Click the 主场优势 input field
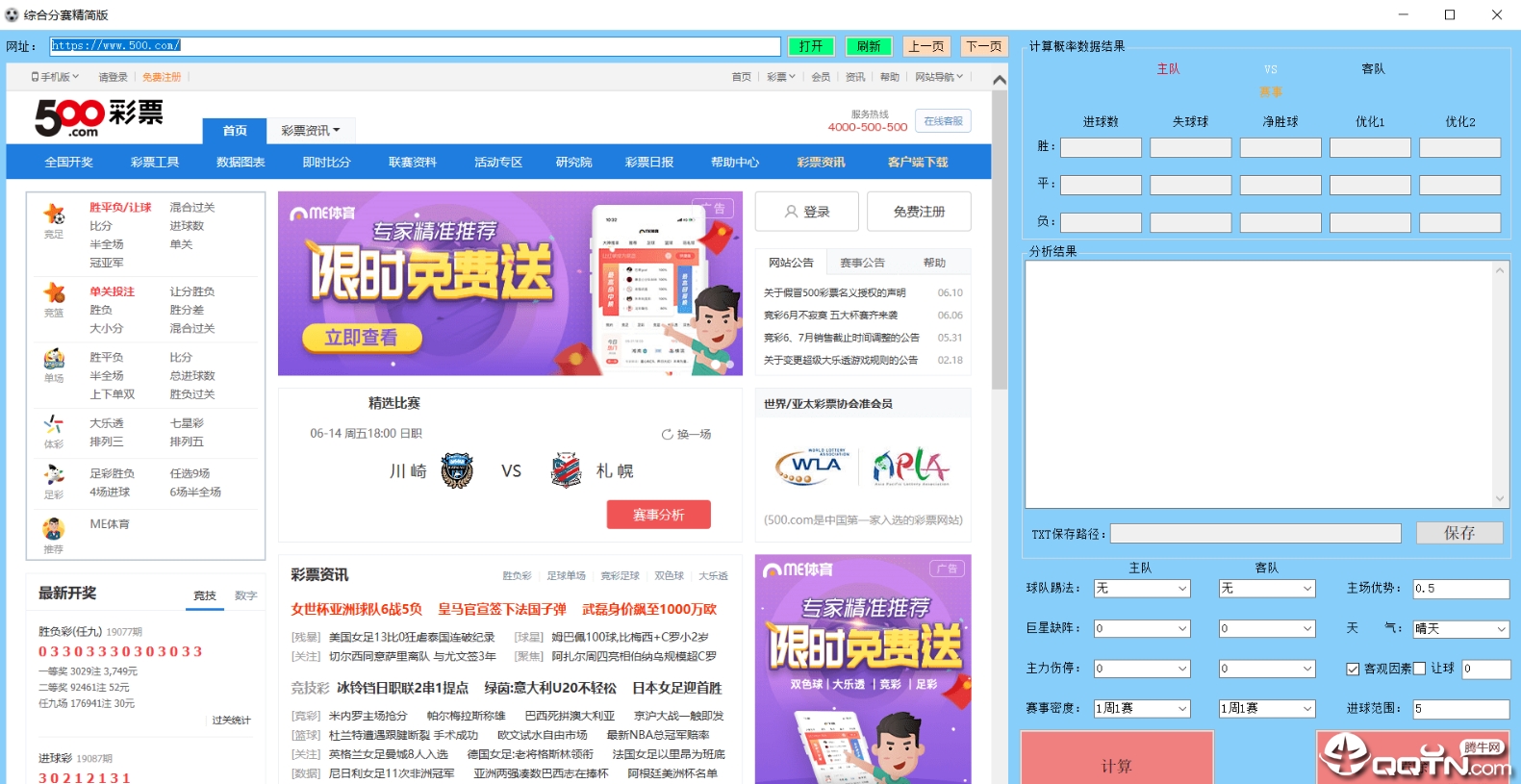The width and height of the screenshot is (1521, 784). pos(1461,589)
